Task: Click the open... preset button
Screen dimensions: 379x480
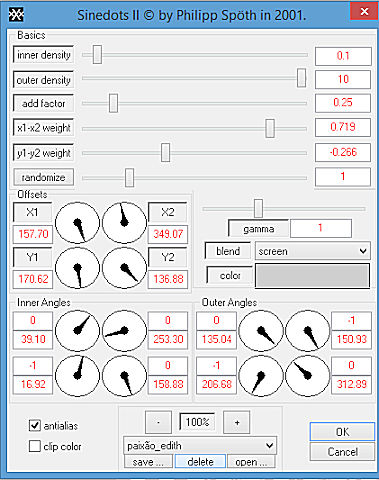Action: (x=251, y=462)
